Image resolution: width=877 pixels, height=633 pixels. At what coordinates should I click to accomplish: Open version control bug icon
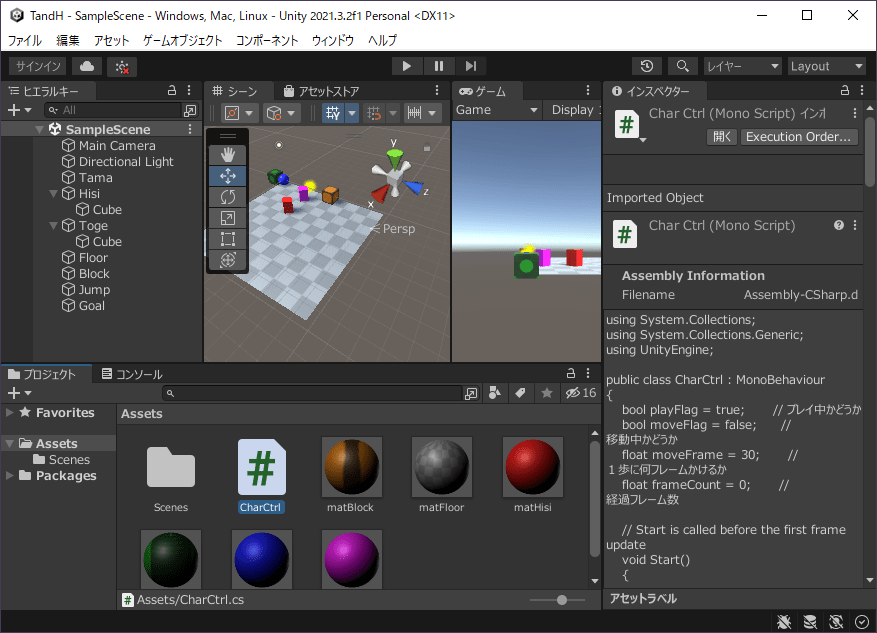[x=122, y=67]
